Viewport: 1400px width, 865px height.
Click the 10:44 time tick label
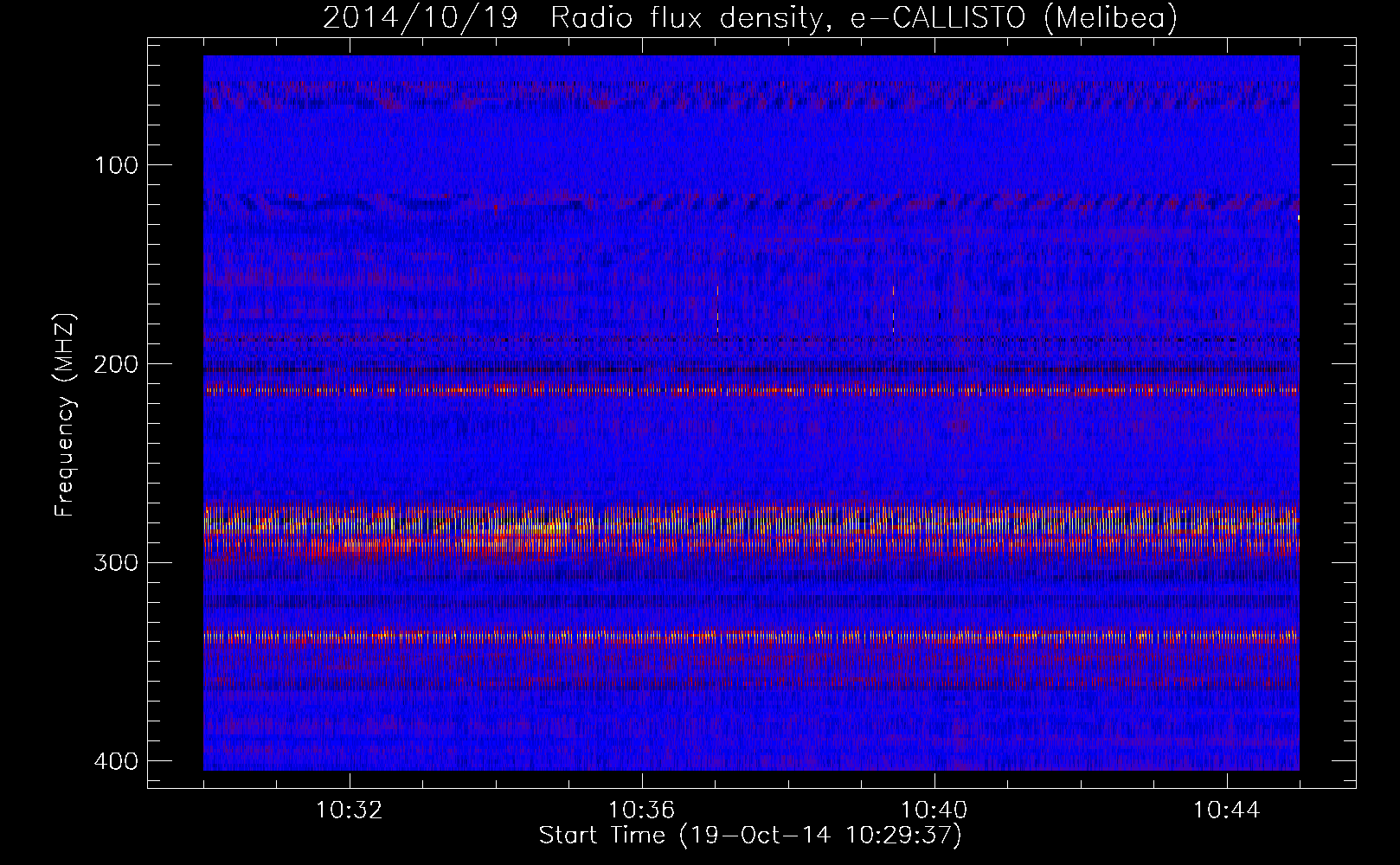click(1227, 811)
